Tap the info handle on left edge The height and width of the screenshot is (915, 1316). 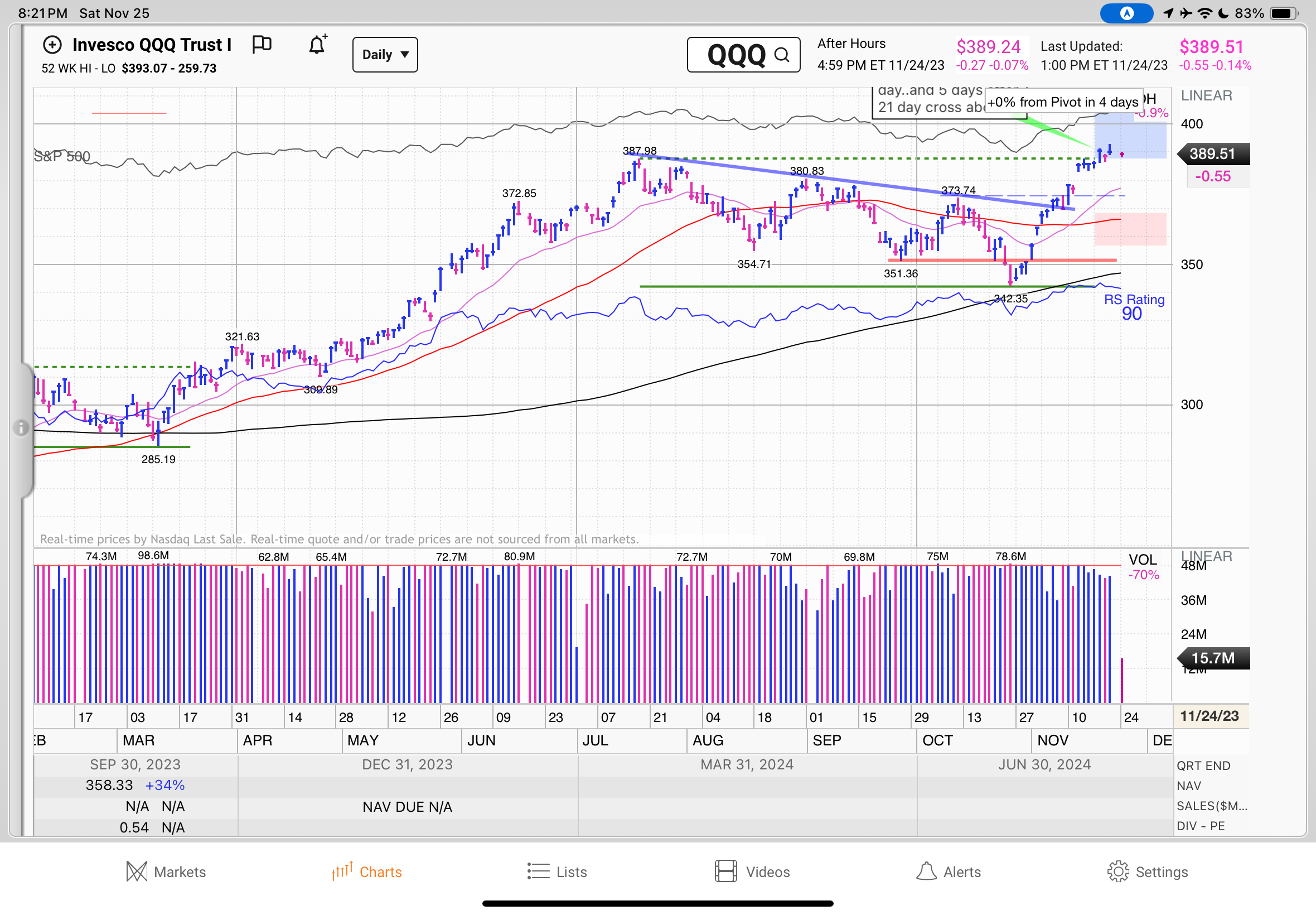point(21,428)
